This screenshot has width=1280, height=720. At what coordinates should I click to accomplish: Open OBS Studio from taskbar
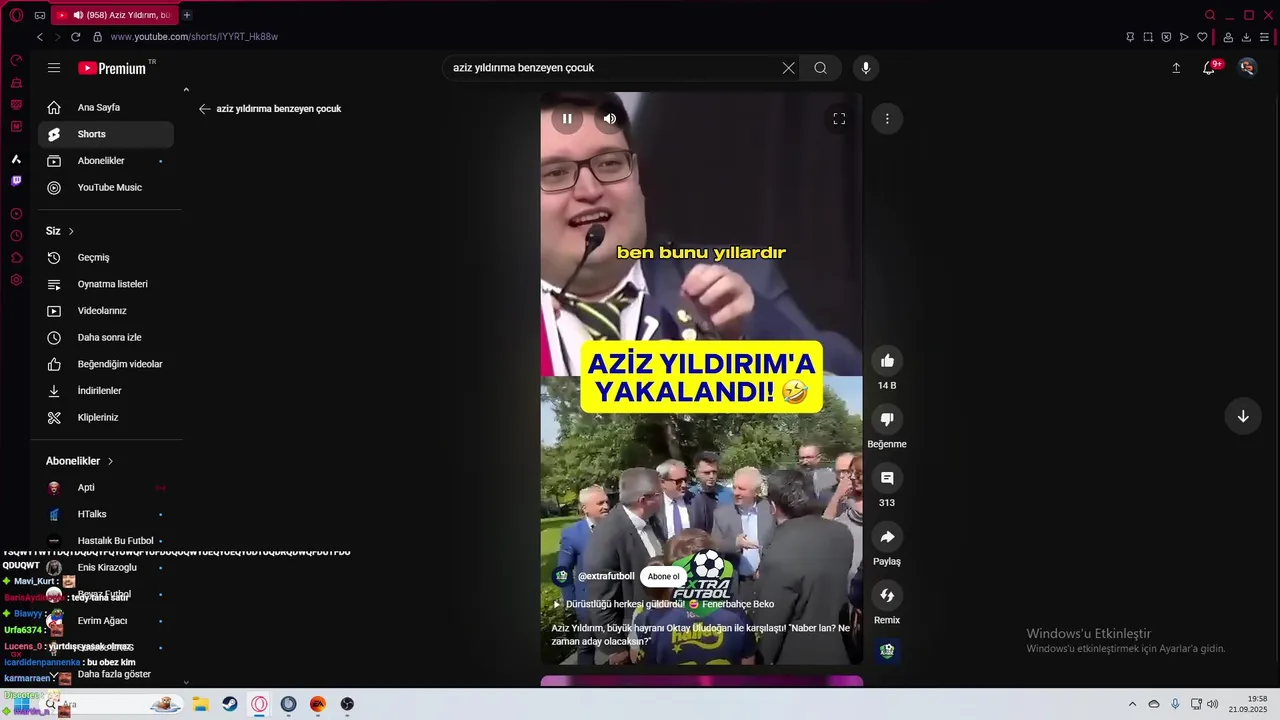347,704
